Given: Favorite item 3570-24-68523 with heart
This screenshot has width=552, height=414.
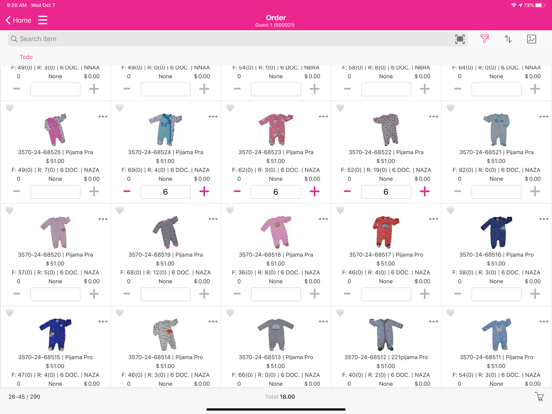Looking at the screenshot, I should click(x=230, y=108).
